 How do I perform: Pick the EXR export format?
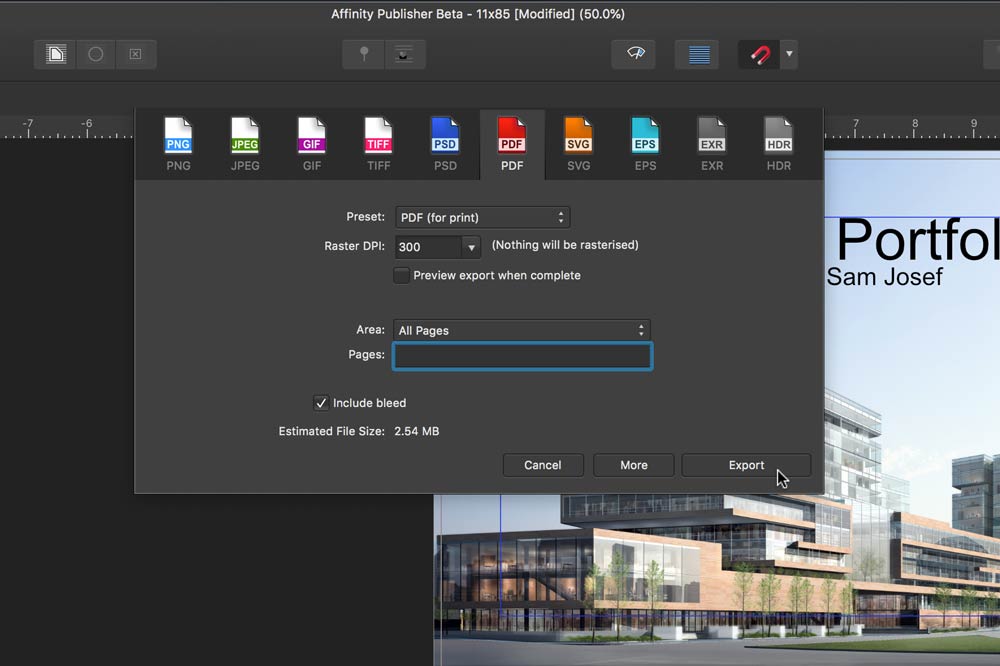[712, 145]
